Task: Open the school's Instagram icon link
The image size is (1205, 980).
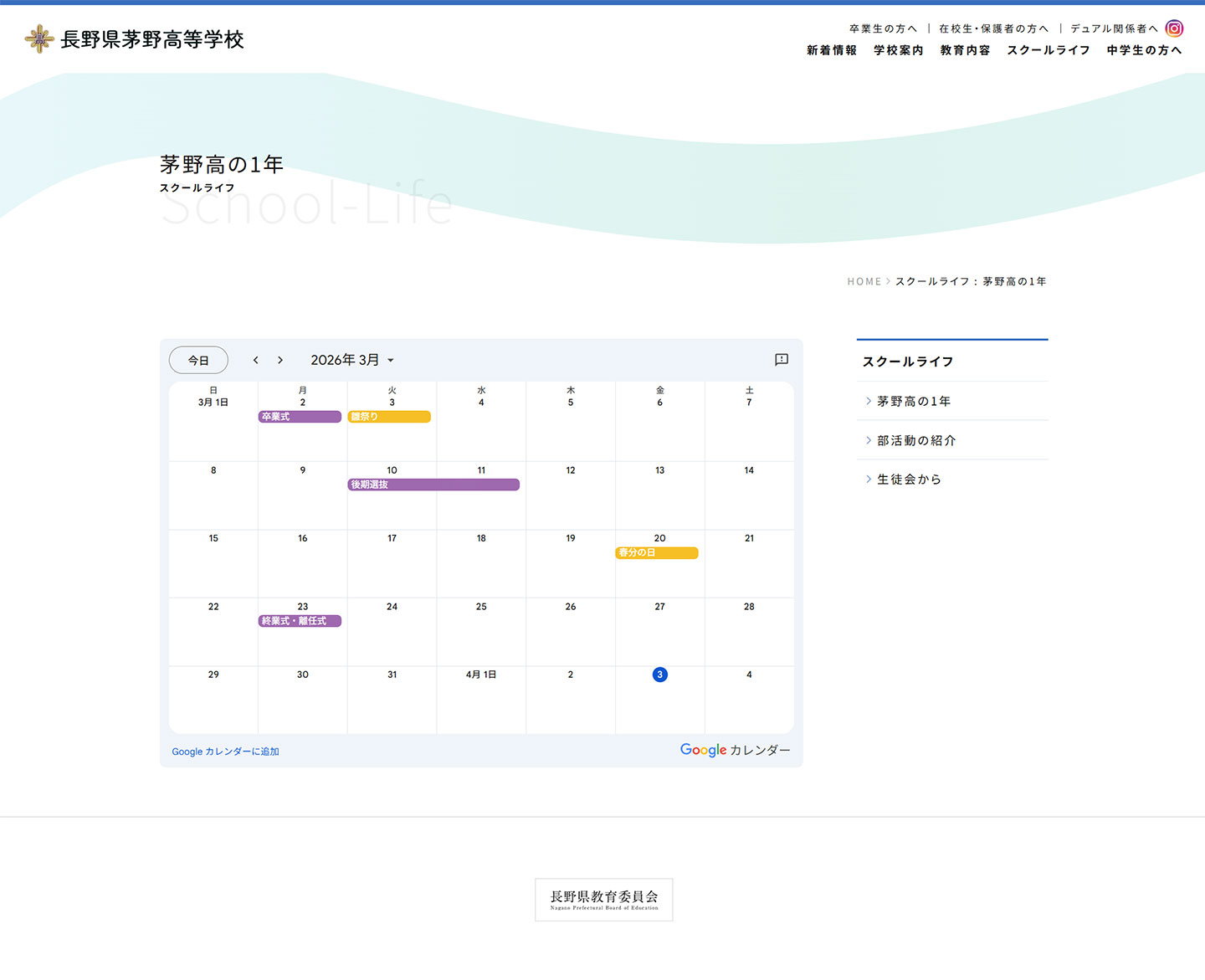Action: (1174, 28)
